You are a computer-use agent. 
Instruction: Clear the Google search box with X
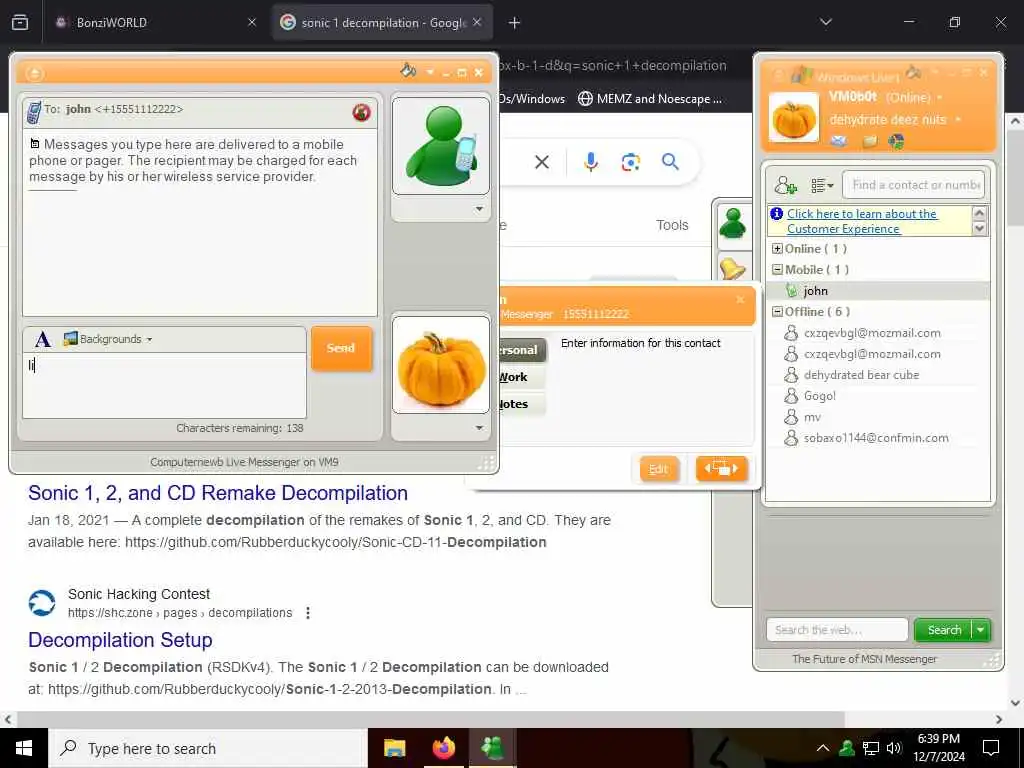coord(542,162)
